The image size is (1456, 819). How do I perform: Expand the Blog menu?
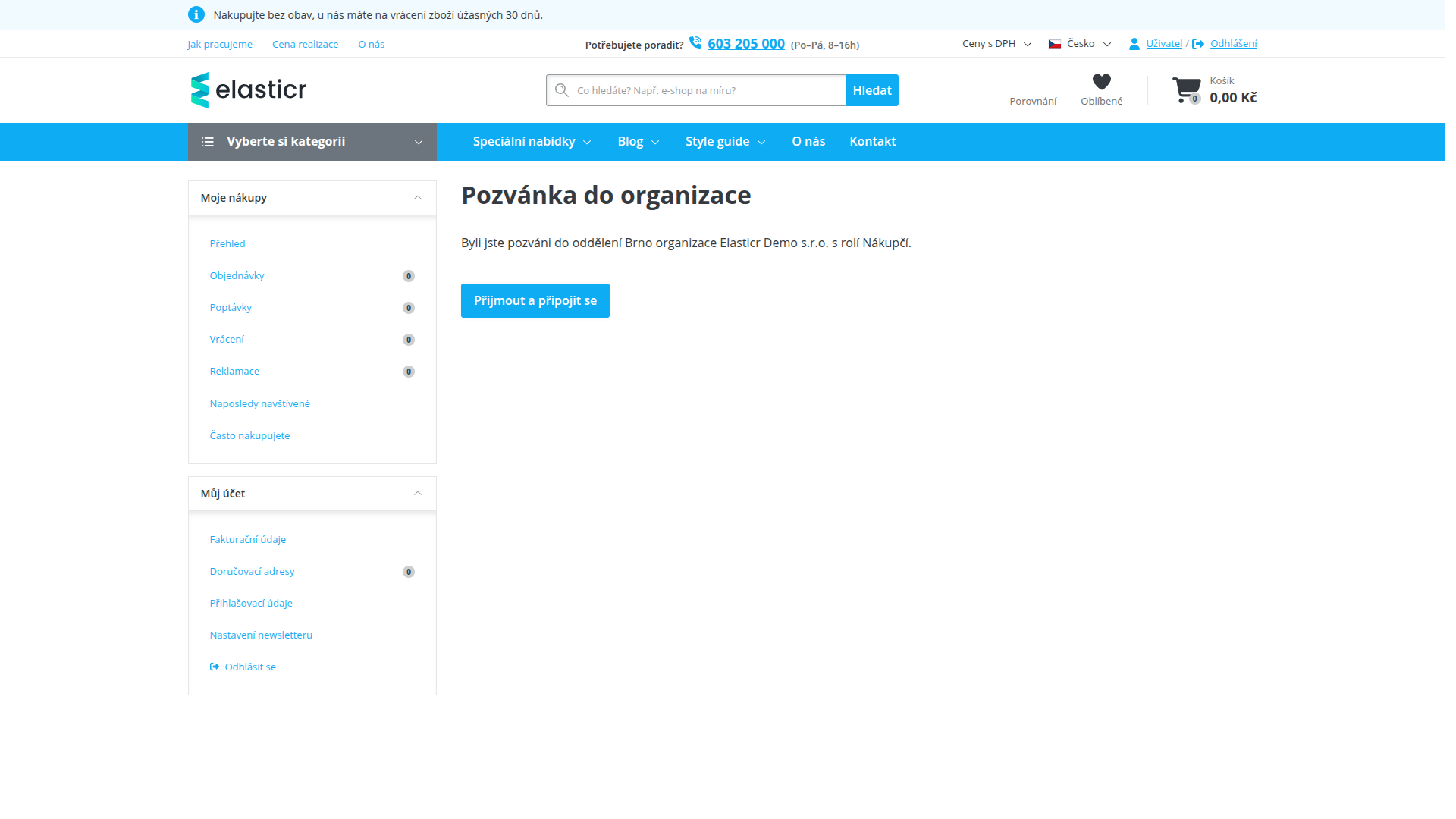(x=639, y=142)
